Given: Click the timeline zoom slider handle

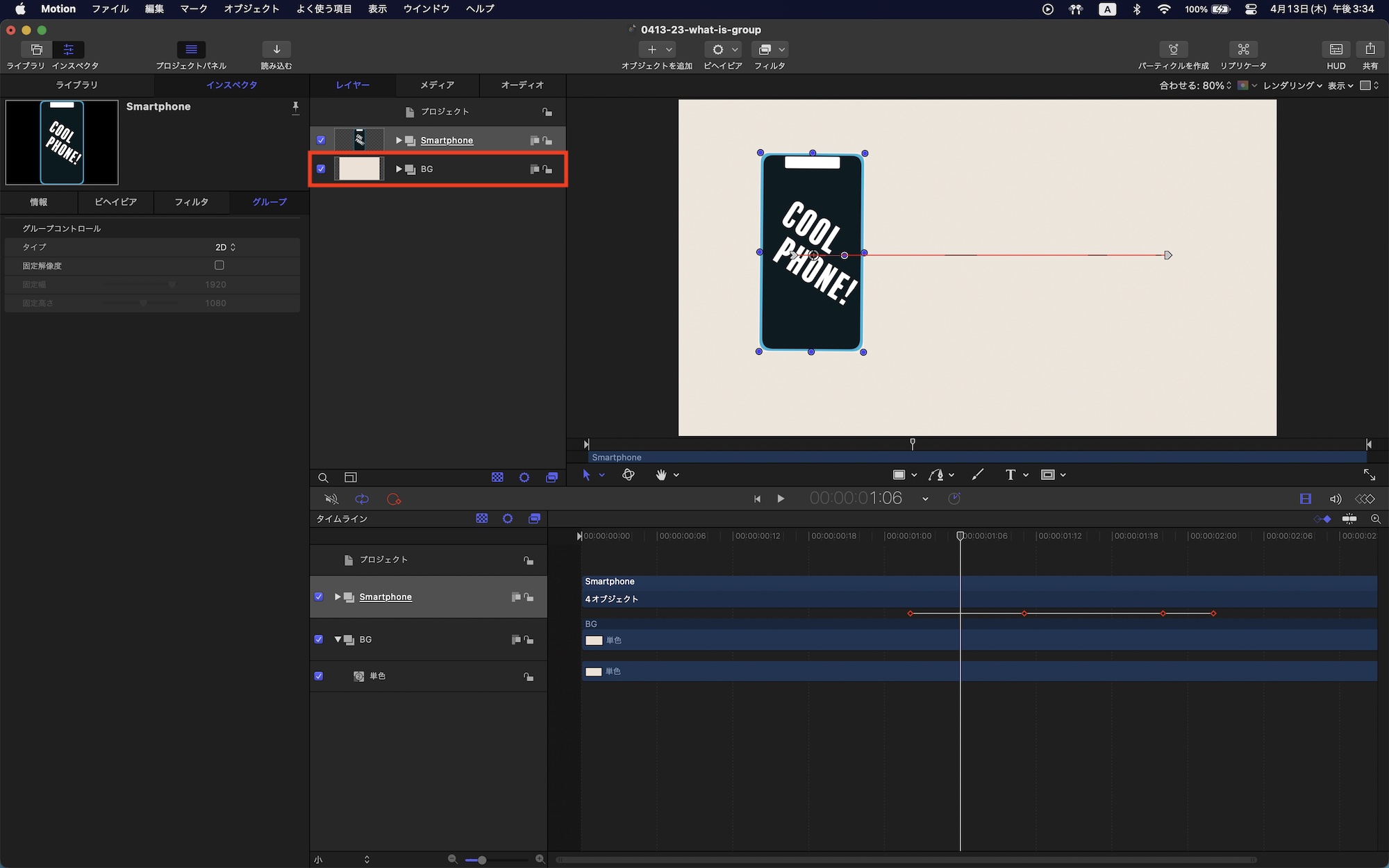Looking at the screenshot, I should pos(481,860).
